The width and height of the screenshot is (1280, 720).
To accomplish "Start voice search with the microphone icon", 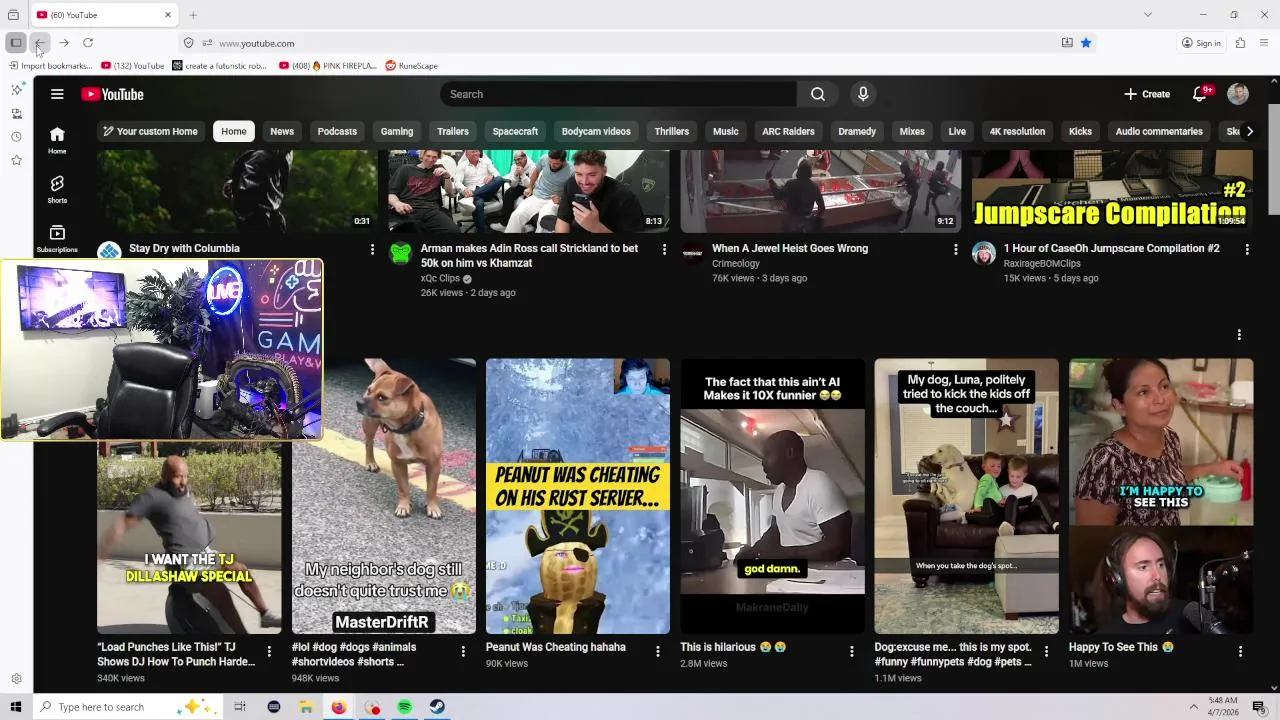I will coord(863,94).
